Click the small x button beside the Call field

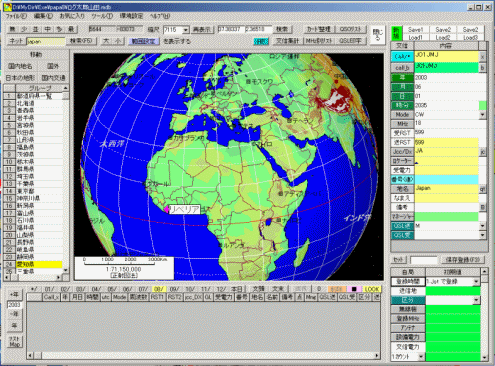coord(482,57)
